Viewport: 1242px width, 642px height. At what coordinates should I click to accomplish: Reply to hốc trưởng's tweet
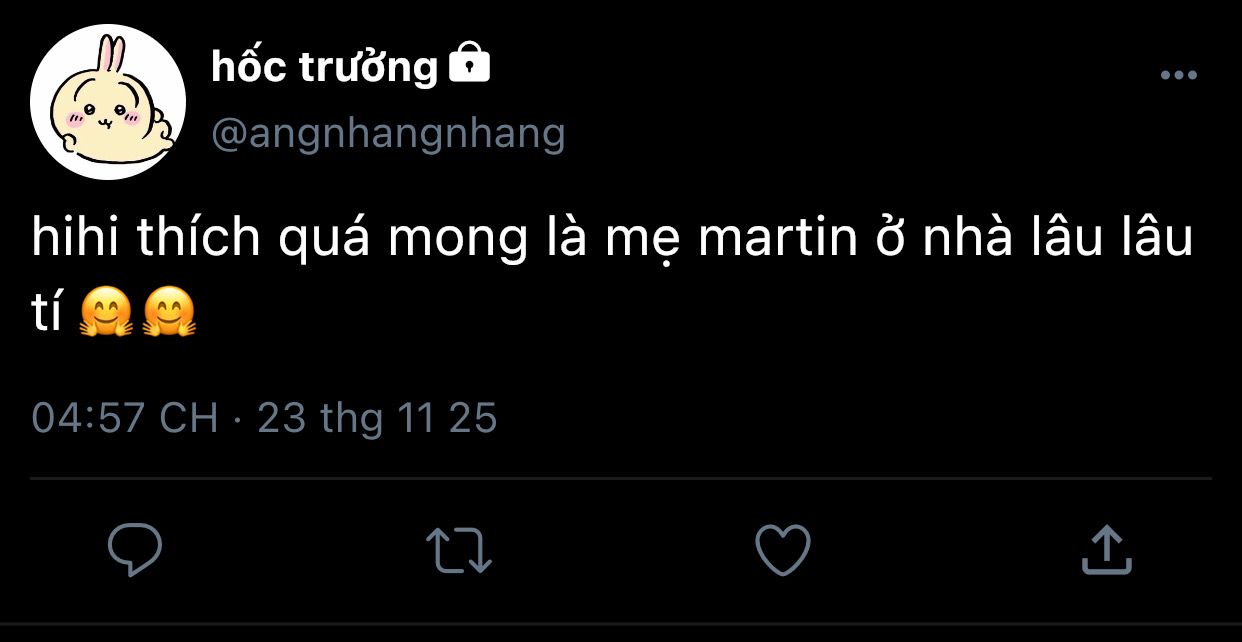(135, 550)
